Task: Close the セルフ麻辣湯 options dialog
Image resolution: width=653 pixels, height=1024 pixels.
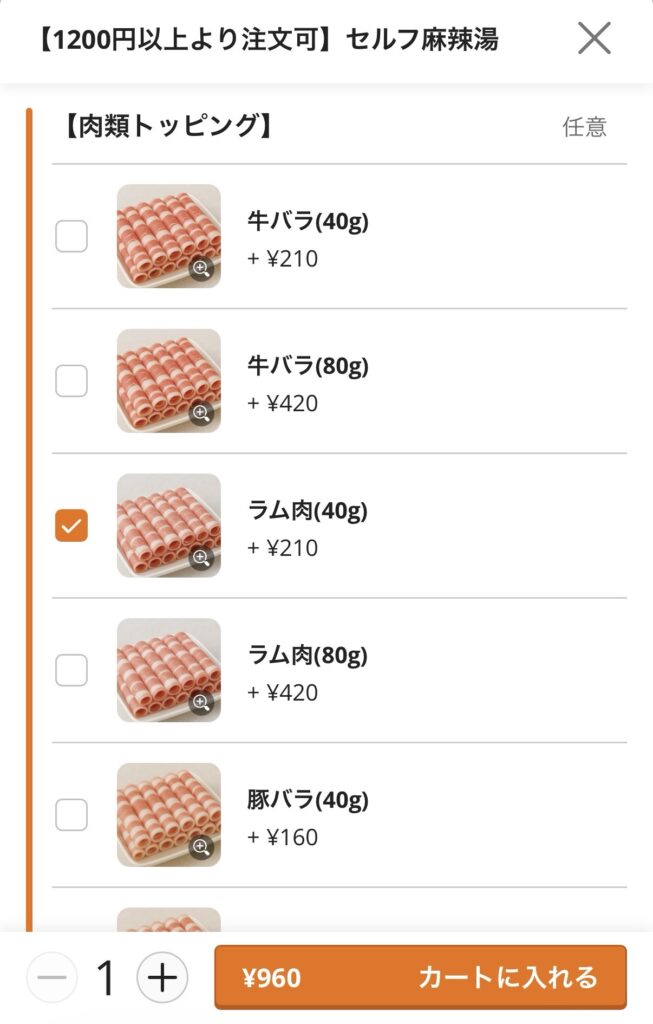Action: point(594,39)
